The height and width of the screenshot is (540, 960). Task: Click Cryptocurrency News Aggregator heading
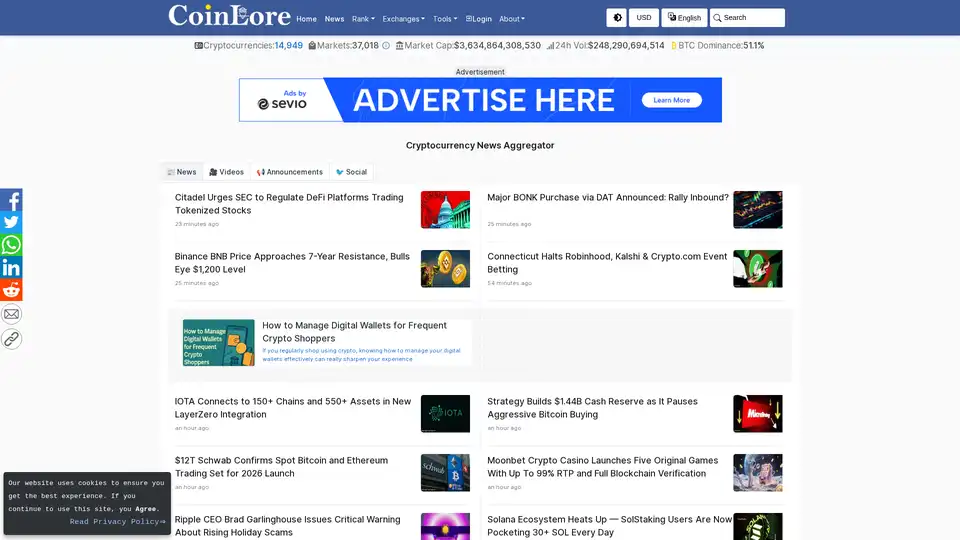tap(480, 145)
